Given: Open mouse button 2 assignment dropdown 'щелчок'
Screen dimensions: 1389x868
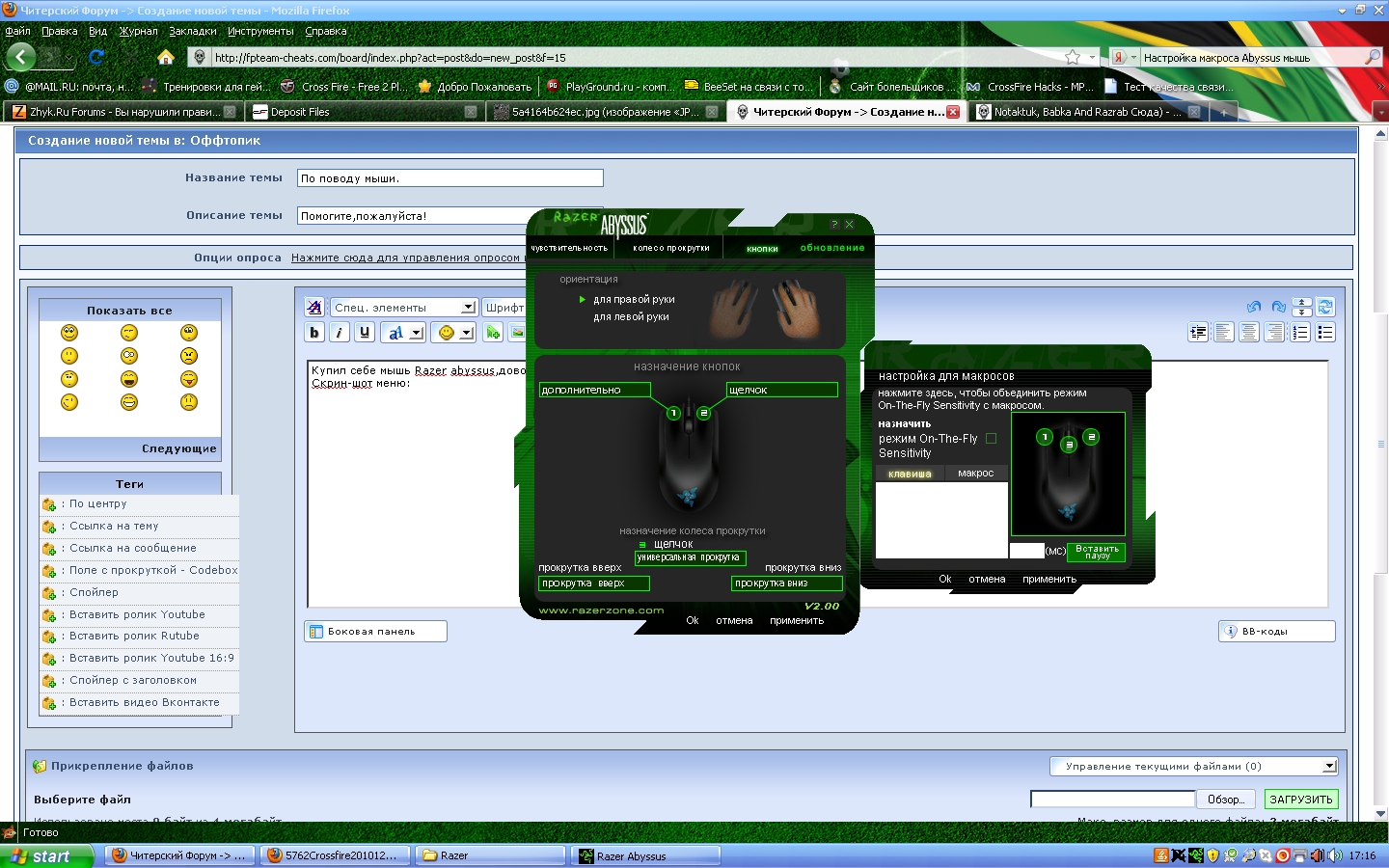Looking at the screenshot, I should tap(782, 390).
